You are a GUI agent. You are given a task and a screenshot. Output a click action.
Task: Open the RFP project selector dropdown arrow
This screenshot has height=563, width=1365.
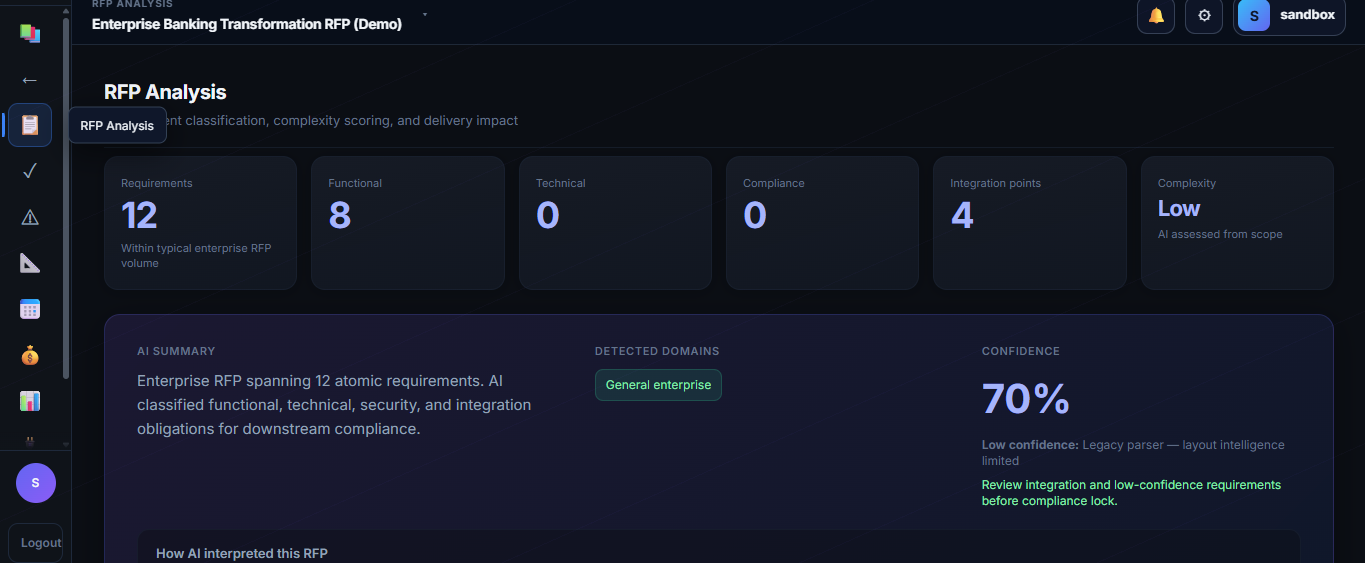[425, 15]
